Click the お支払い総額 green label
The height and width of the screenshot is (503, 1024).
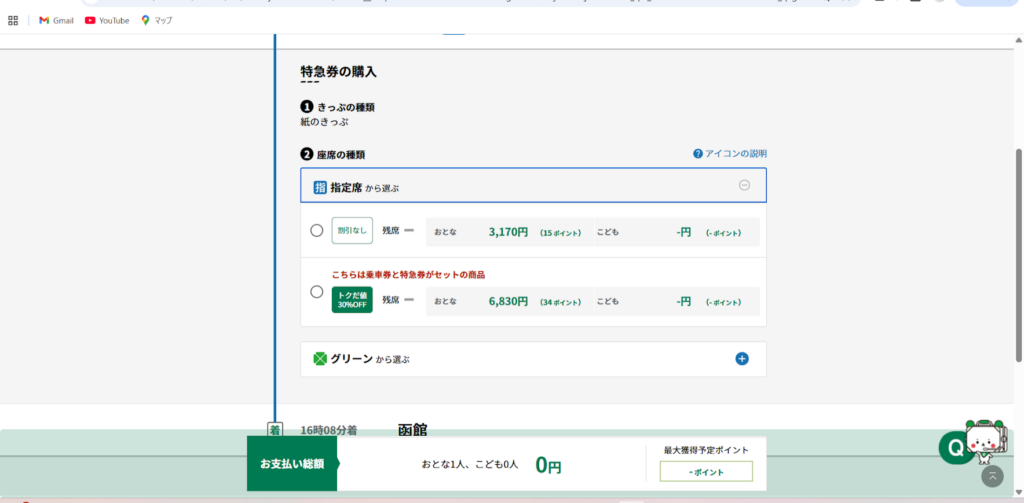pos(292,464)
